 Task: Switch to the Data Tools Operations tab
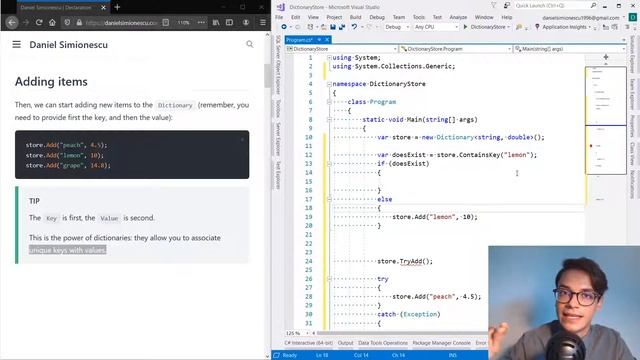[x=383, y=343]
